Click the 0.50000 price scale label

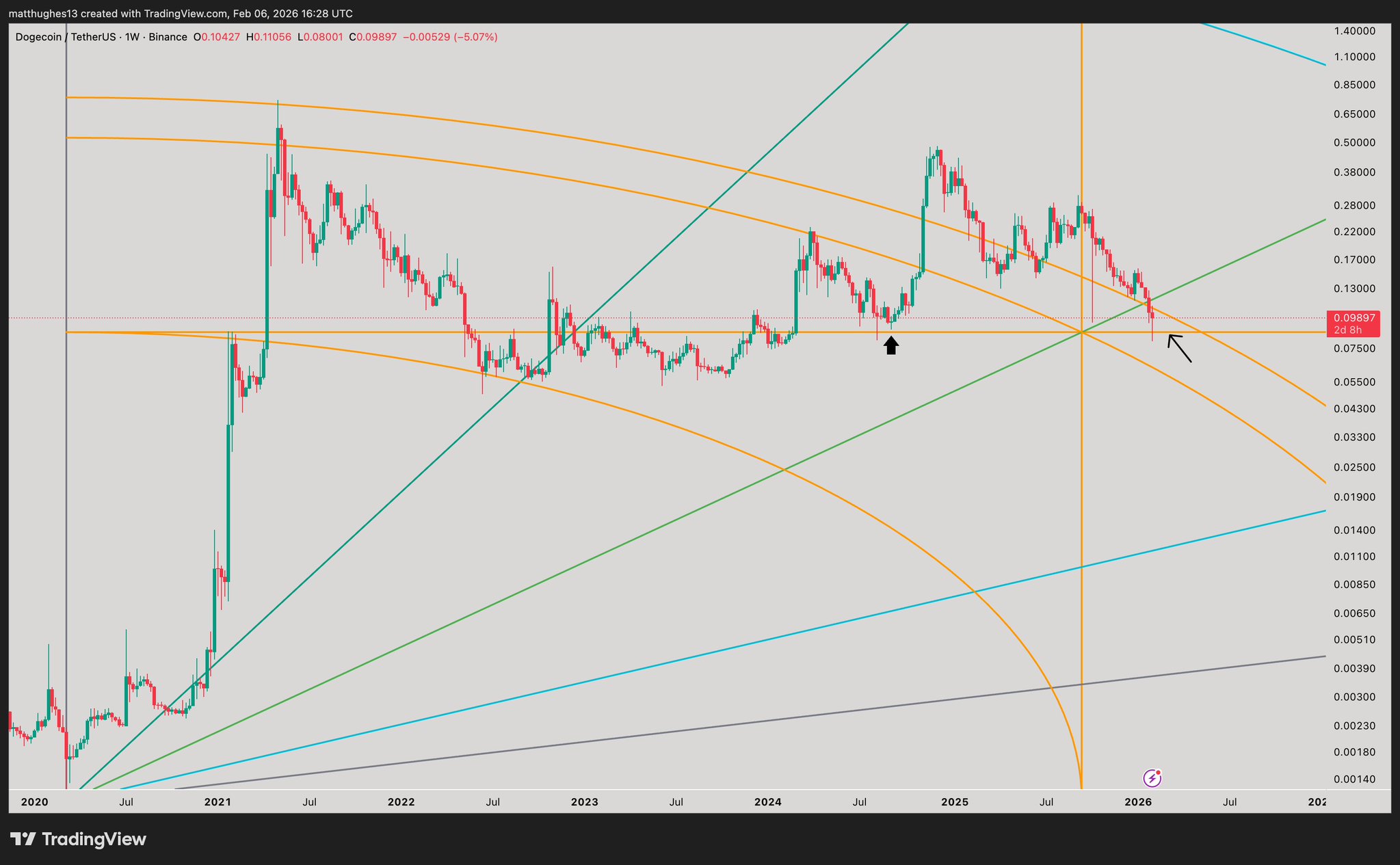pyautogui.click(x=1354, y=143)
